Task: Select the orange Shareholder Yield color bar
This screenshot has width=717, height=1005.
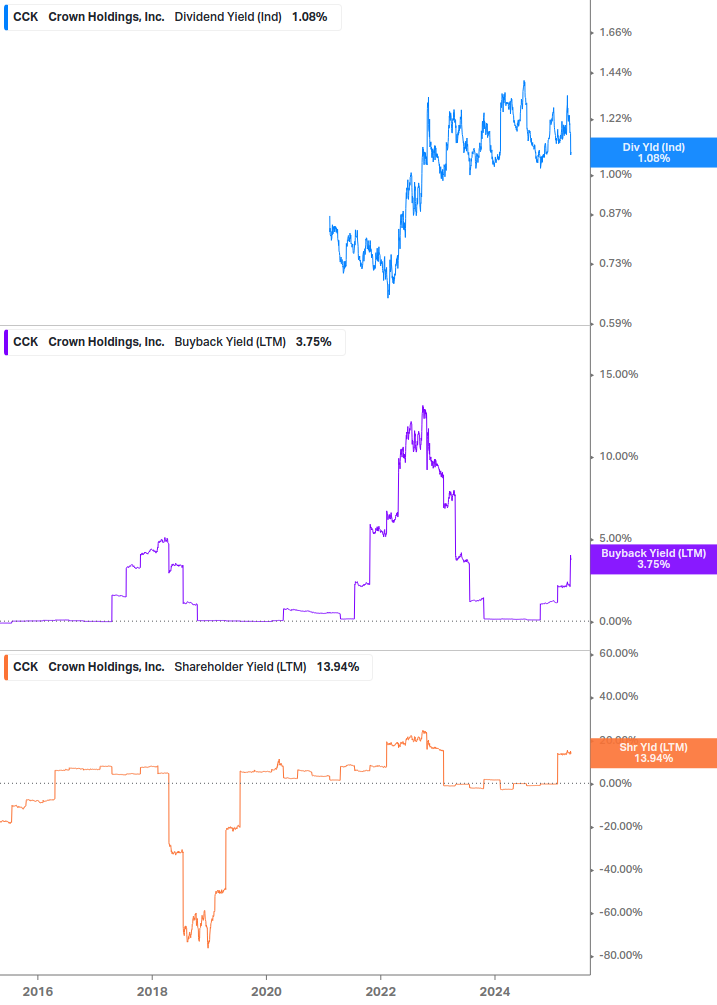Action: [x=6, y=667]
